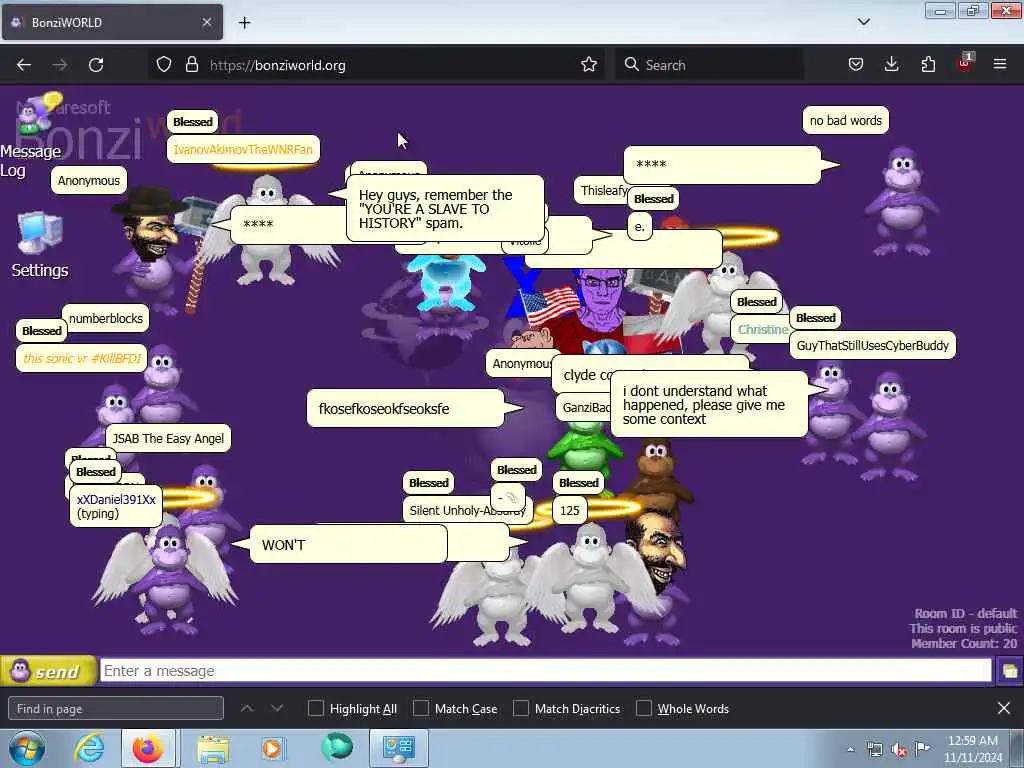
Task: Open the Downloads panel icon
Action: click(x=891, y=64)
